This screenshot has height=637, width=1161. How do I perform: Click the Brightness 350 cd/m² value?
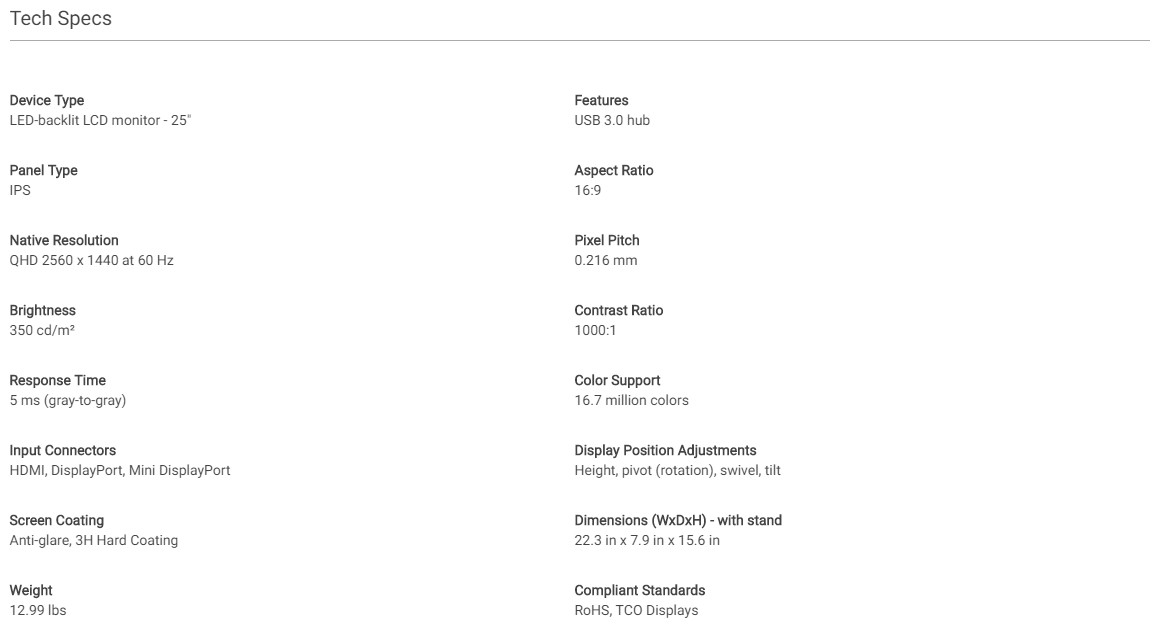pos(42,330)
